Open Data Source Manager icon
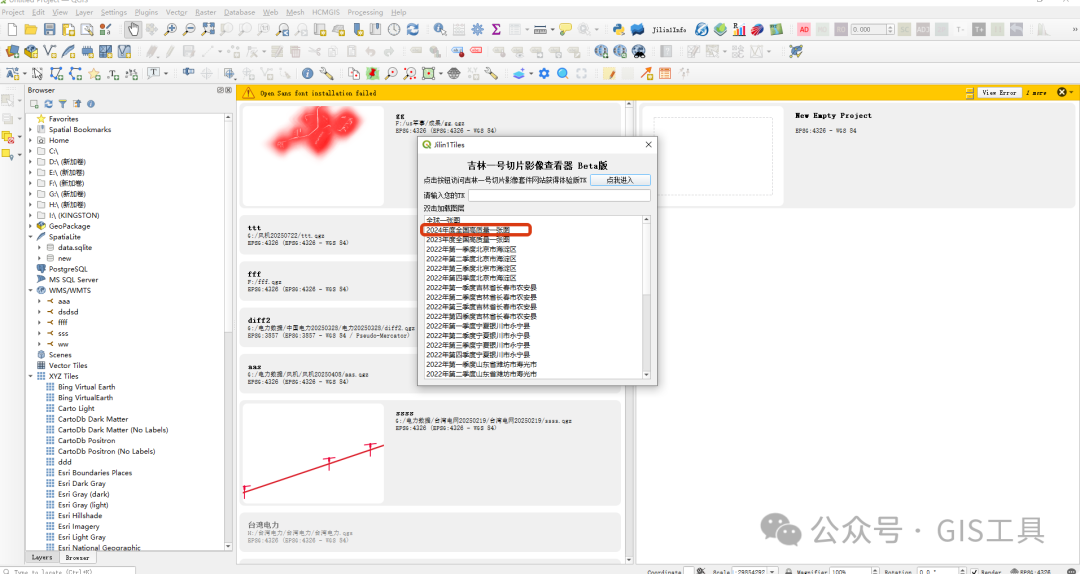 tap(12, 52)
